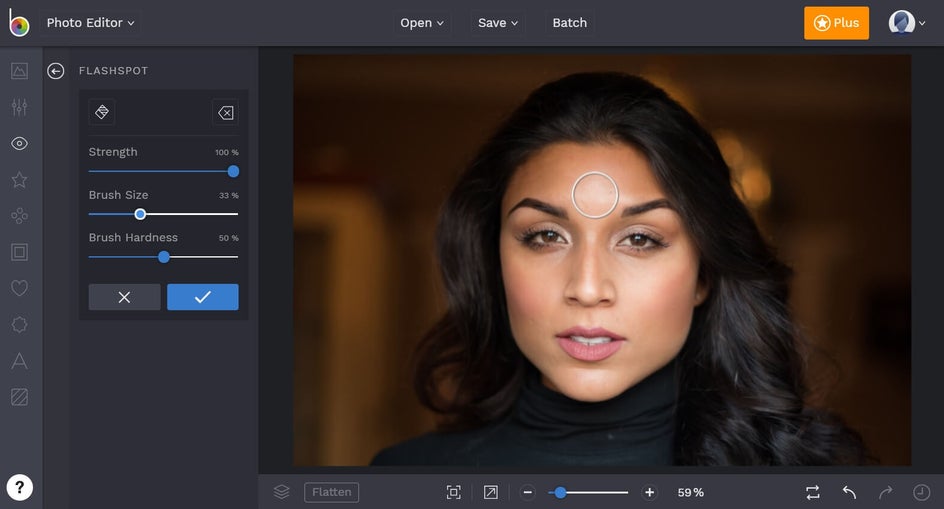
Task: Open the layers panel icon
Action: click(282, 492)
